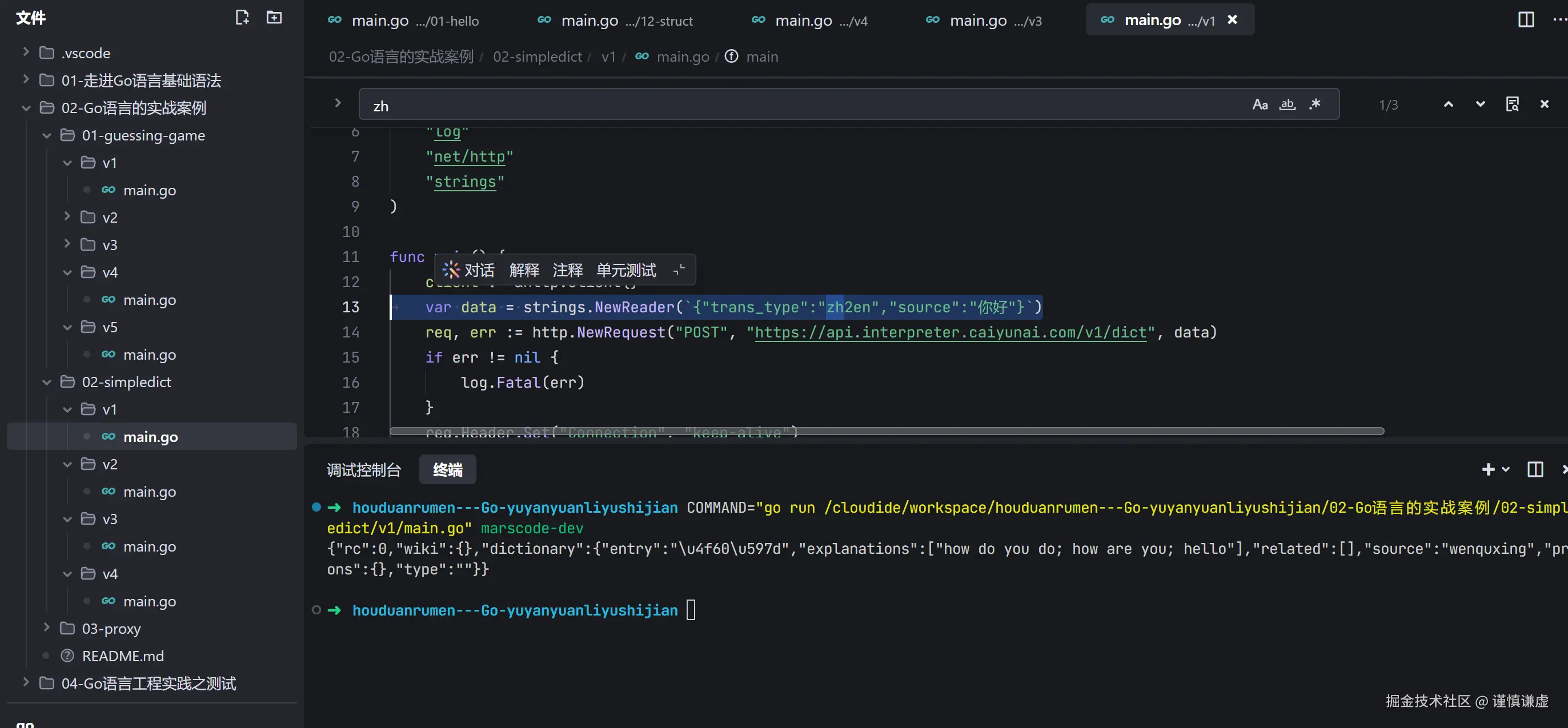
Task: Click the 单元测试 unit test action
Action: click(x=625, y=270)
